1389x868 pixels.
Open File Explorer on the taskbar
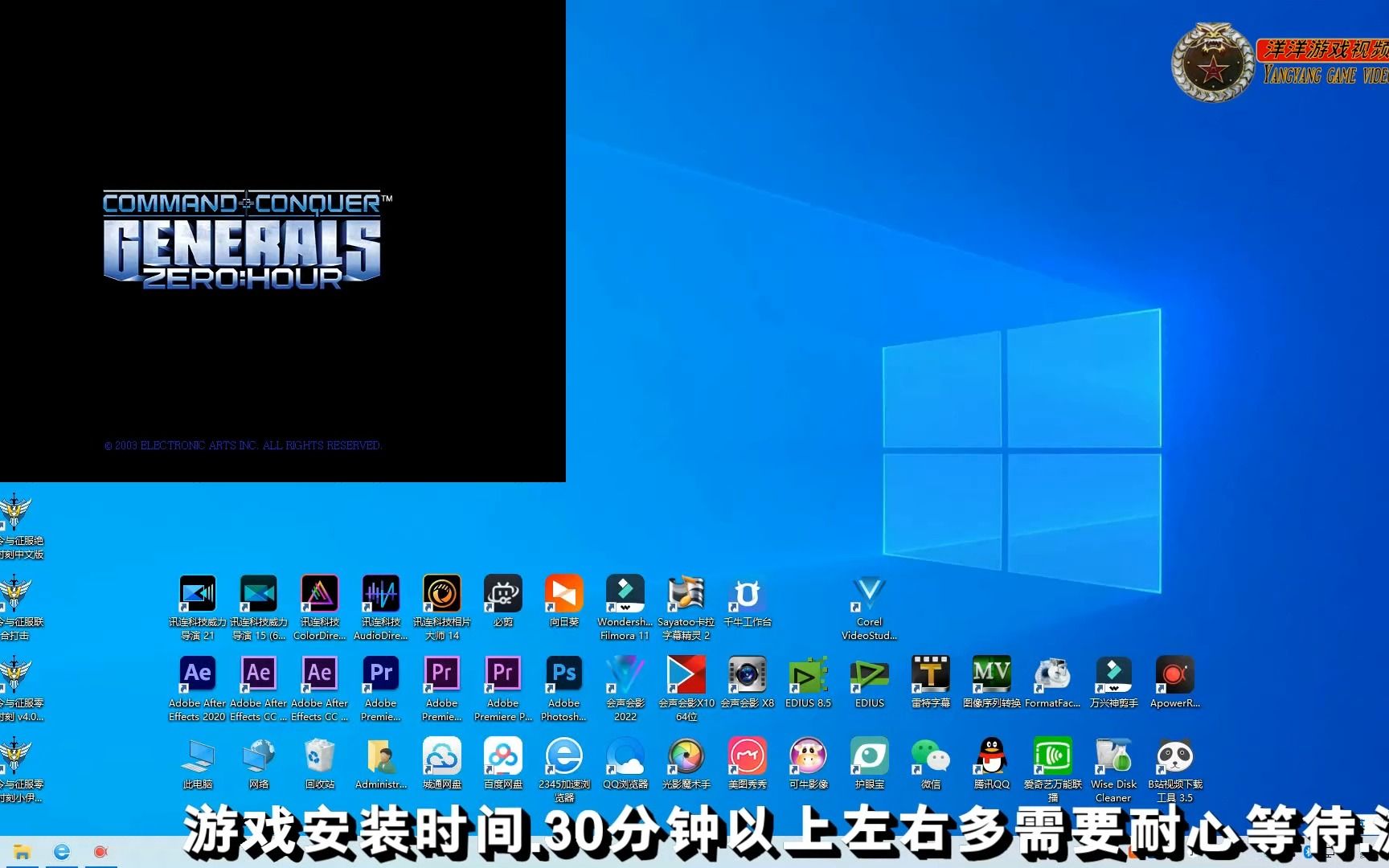tap(22, 852)
